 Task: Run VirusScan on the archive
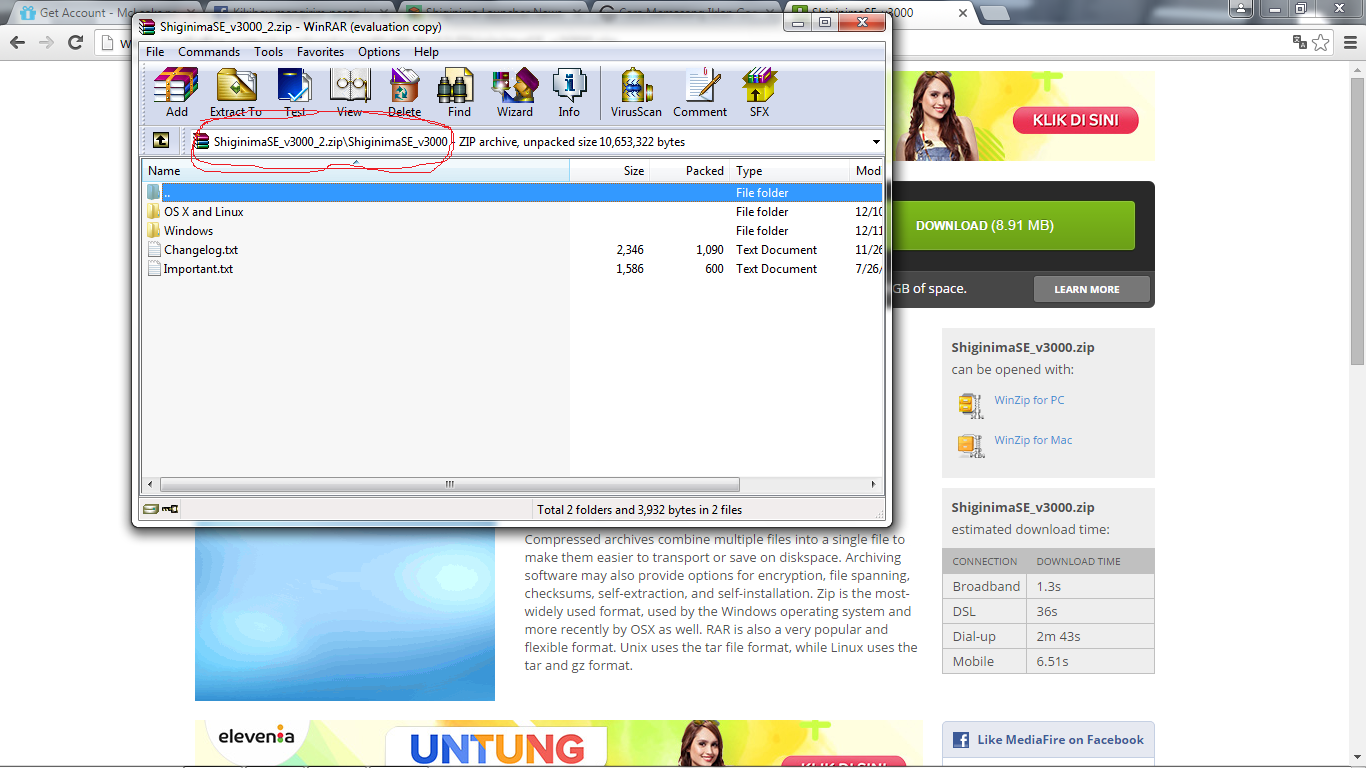[636, 93]
